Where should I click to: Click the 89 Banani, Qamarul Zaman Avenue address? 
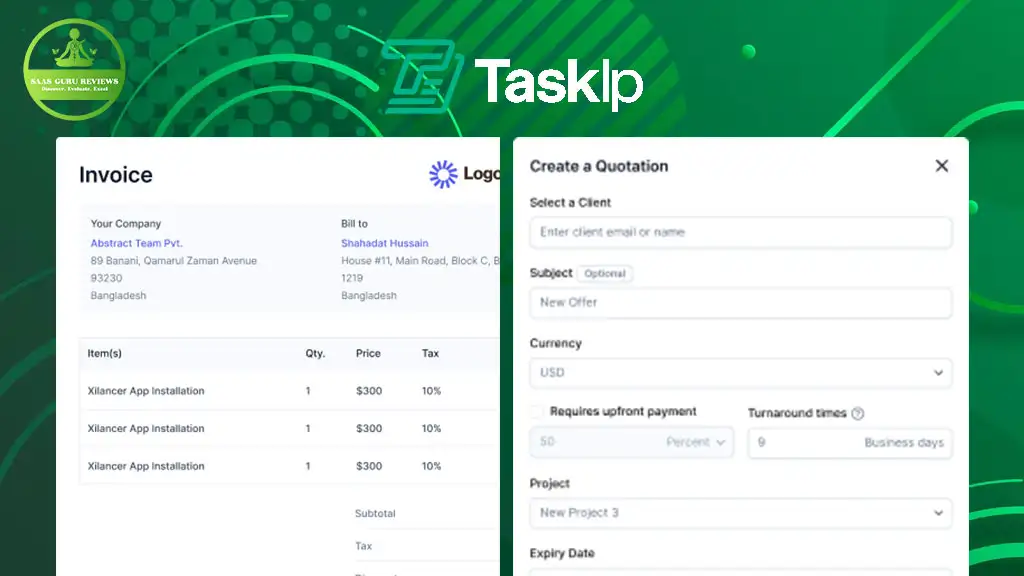click(x=174, y=261)
